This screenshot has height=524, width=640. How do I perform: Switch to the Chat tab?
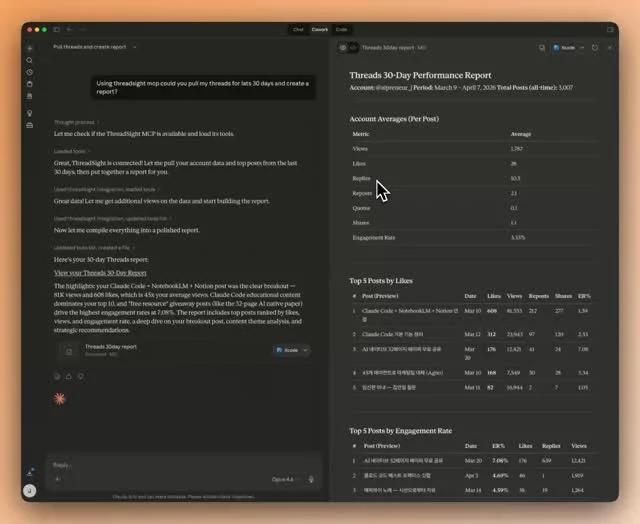point(298,29)
